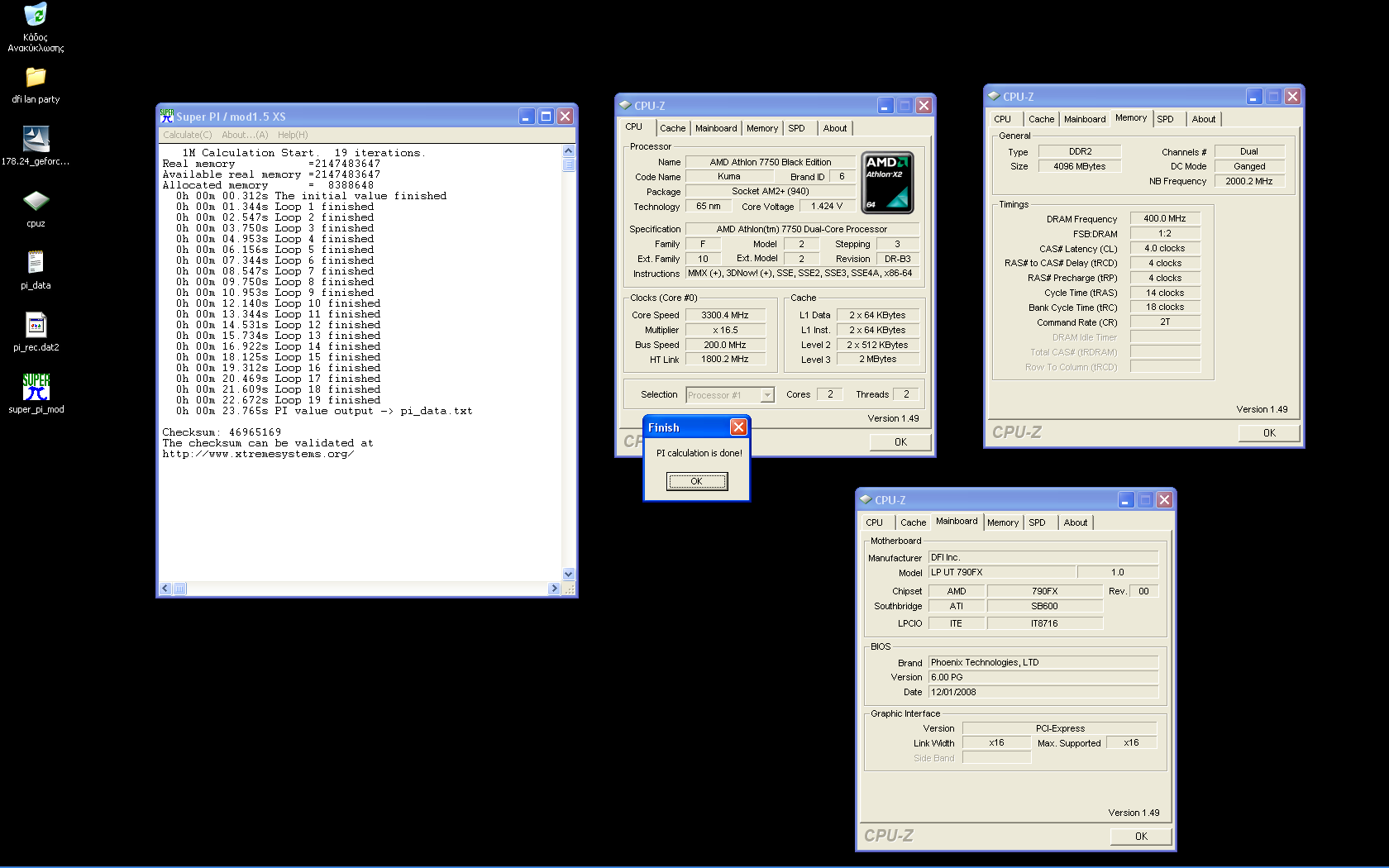Open Memory tab in CPU-Z Mainboard window
This screenshot has width=1389, height=868.
pyautogui.click(x=1003, y=522)
